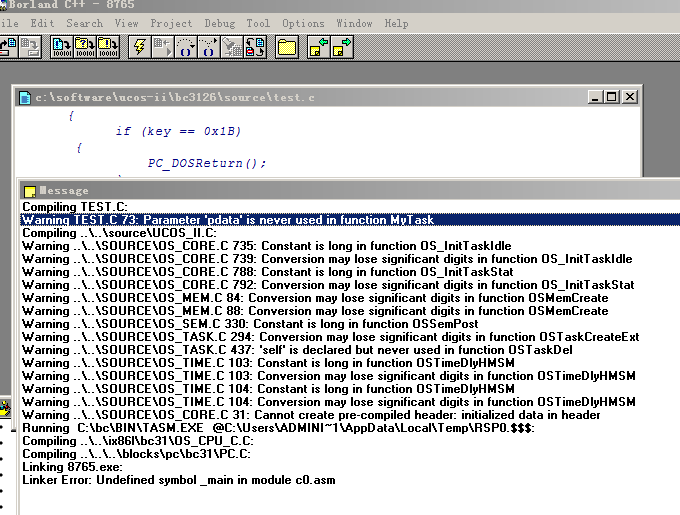680x515 pixels.
Task: Open the Edit menu
Action: coord(42,23)
